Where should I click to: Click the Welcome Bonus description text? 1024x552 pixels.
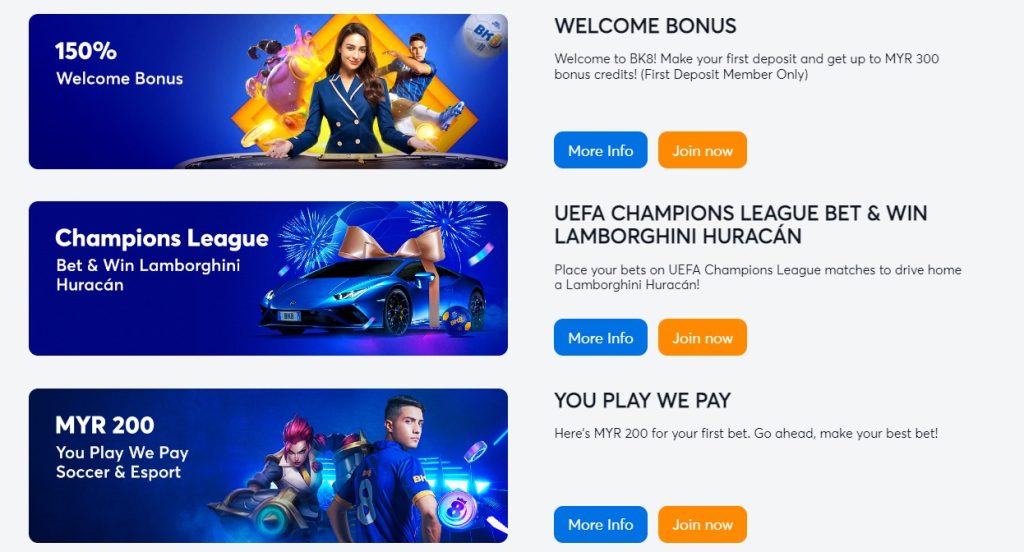tap(746, 67)
